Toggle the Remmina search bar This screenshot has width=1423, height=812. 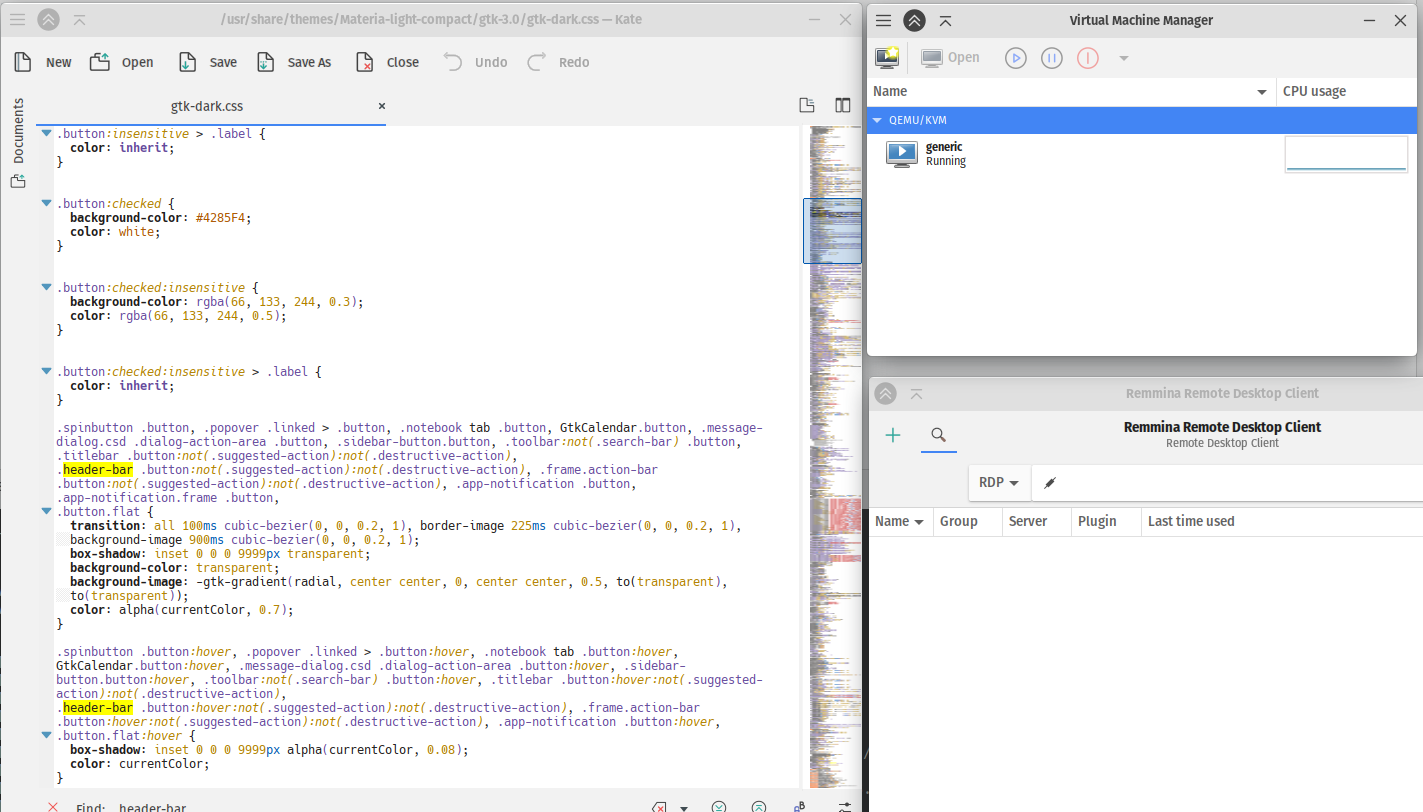(x=938, y=434)
